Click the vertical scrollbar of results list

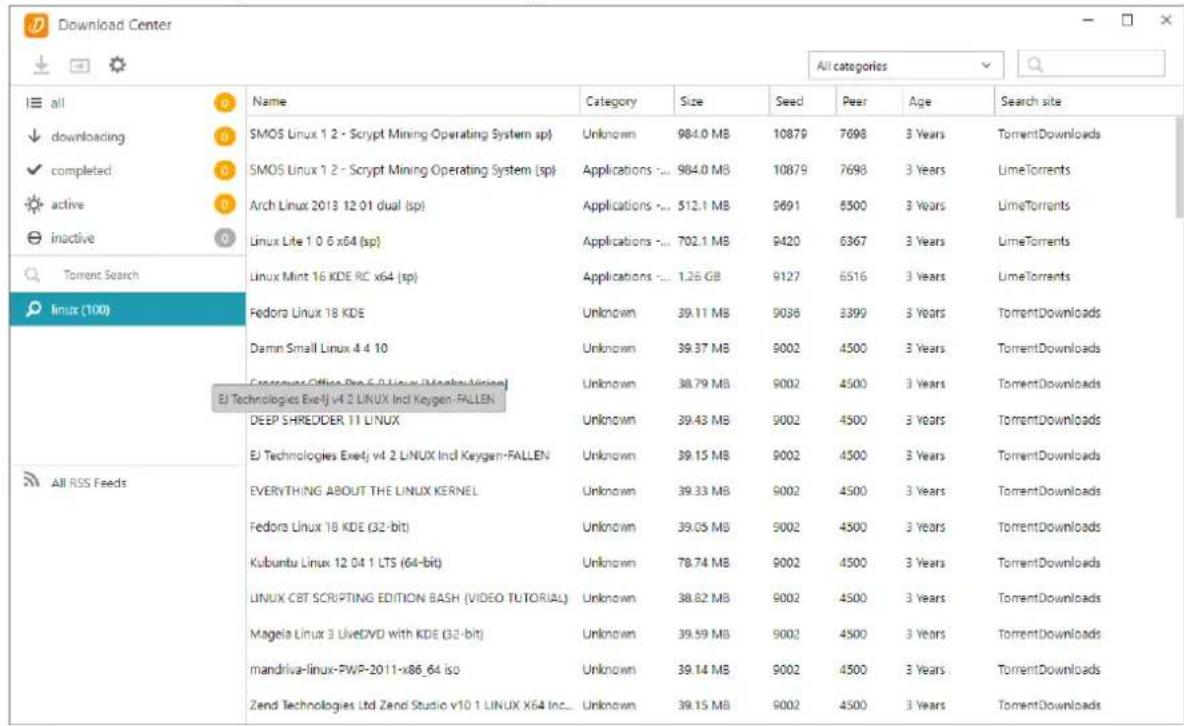[x=1179, y=166]
